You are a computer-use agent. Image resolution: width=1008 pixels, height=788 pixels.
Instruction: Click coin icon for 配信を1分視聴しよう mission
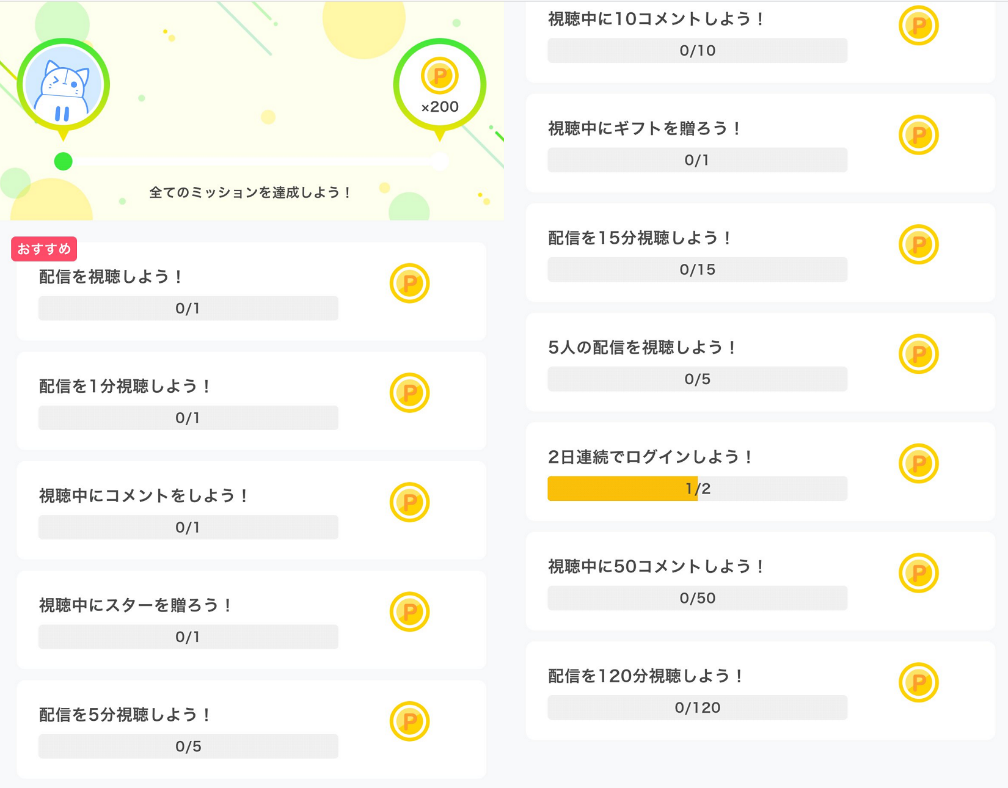(x=410, y=393)
